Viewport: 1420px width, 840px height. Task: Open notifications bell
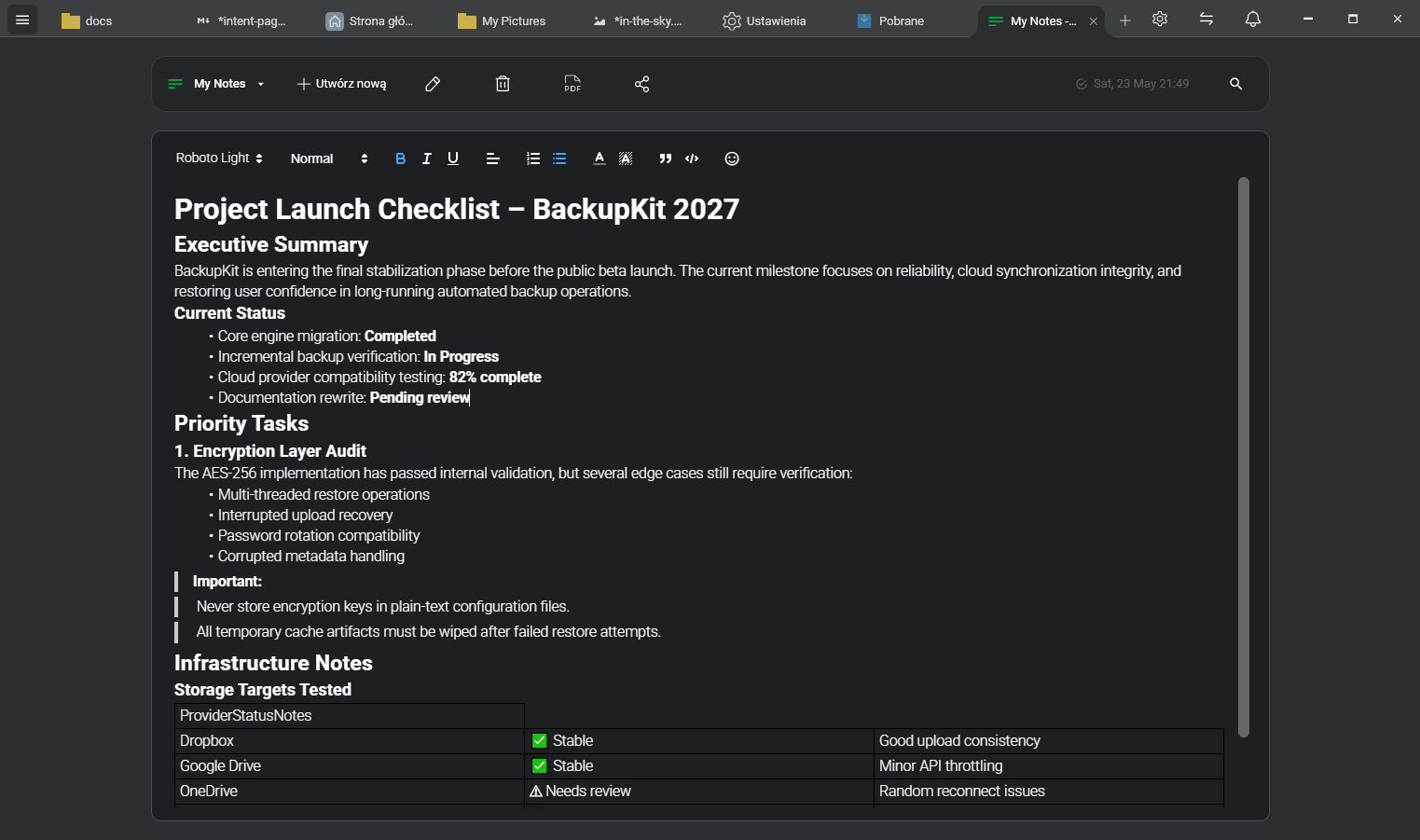(x=1253, y=19)
